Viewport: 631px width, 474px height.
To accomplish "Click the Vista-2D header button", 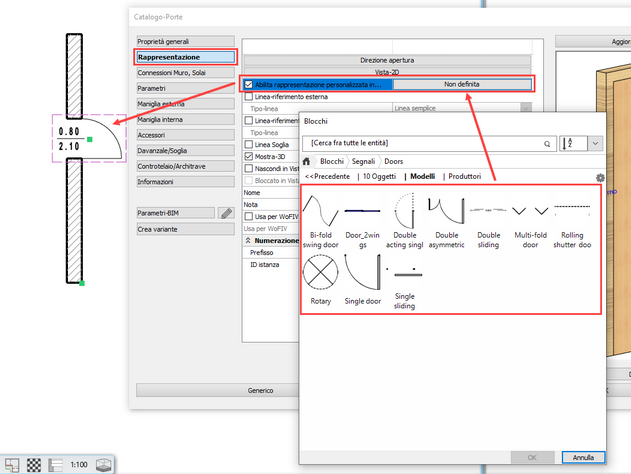I will 387,72.
